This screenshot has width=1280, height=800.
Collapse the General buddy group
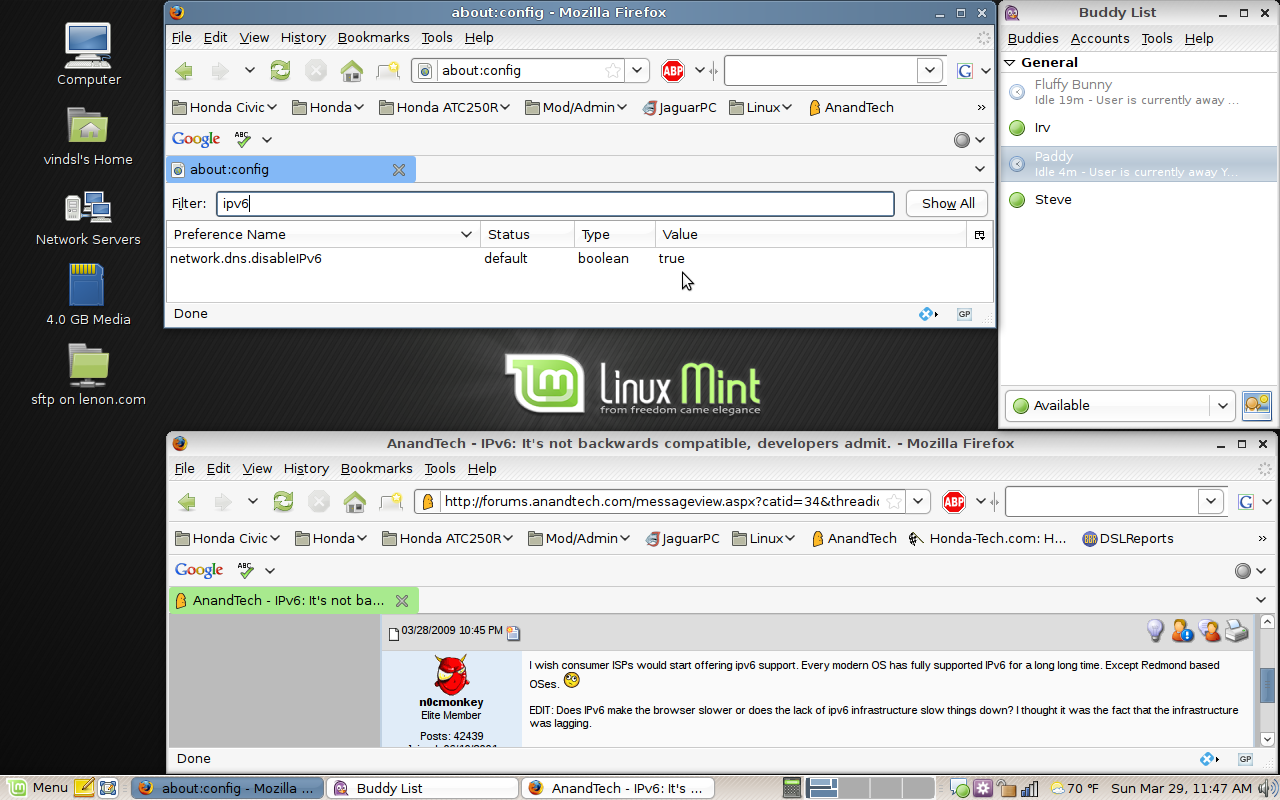coord(1010,62)
